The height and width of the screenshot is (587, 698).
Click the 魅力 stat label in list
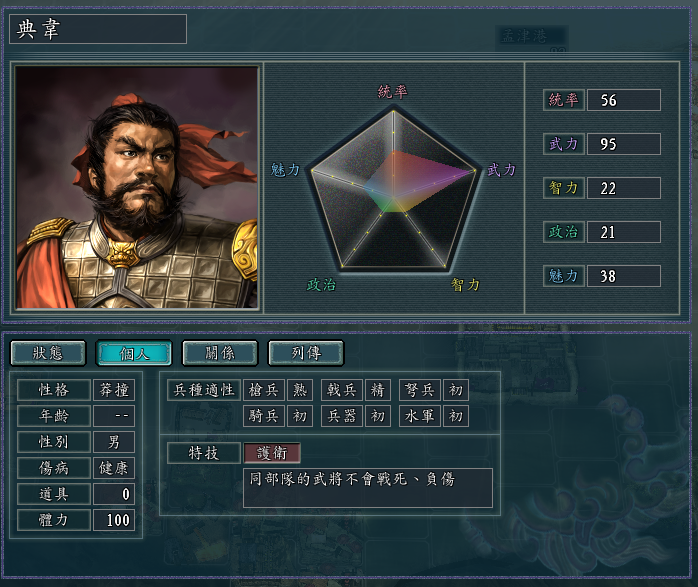pyautogui.click(x=564, y=276)
